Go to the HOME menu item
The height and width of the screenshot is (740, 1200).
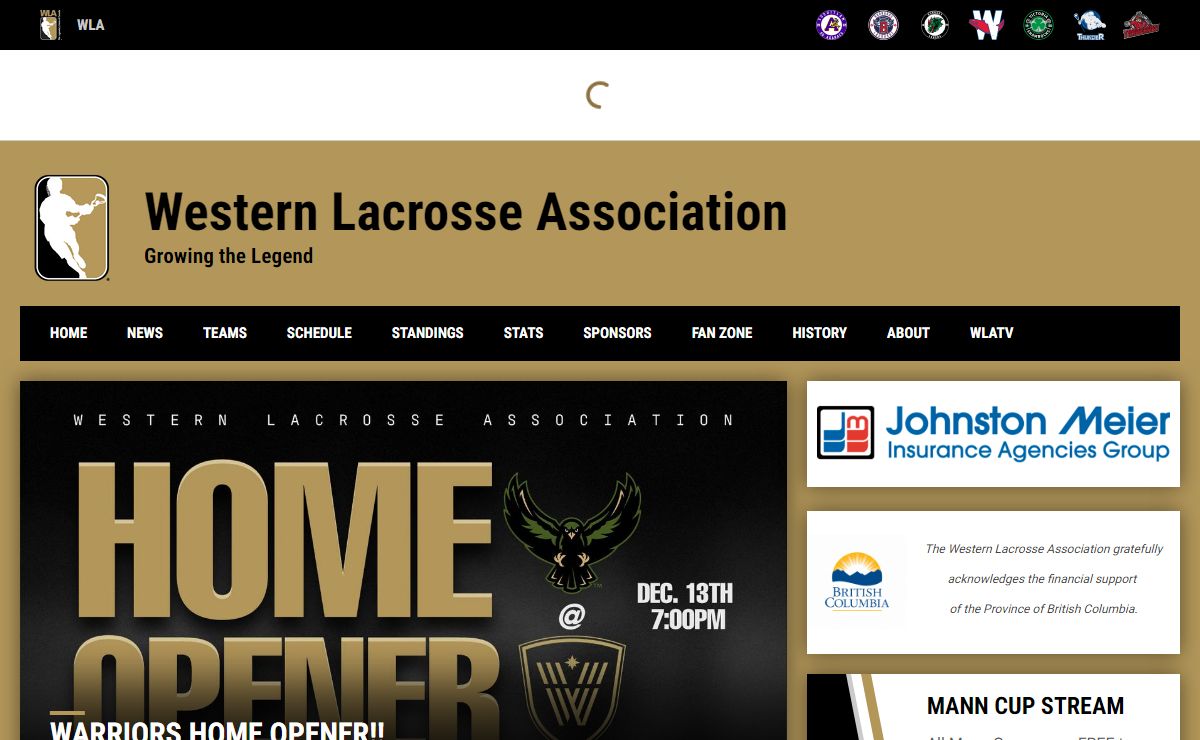(69, 333)
